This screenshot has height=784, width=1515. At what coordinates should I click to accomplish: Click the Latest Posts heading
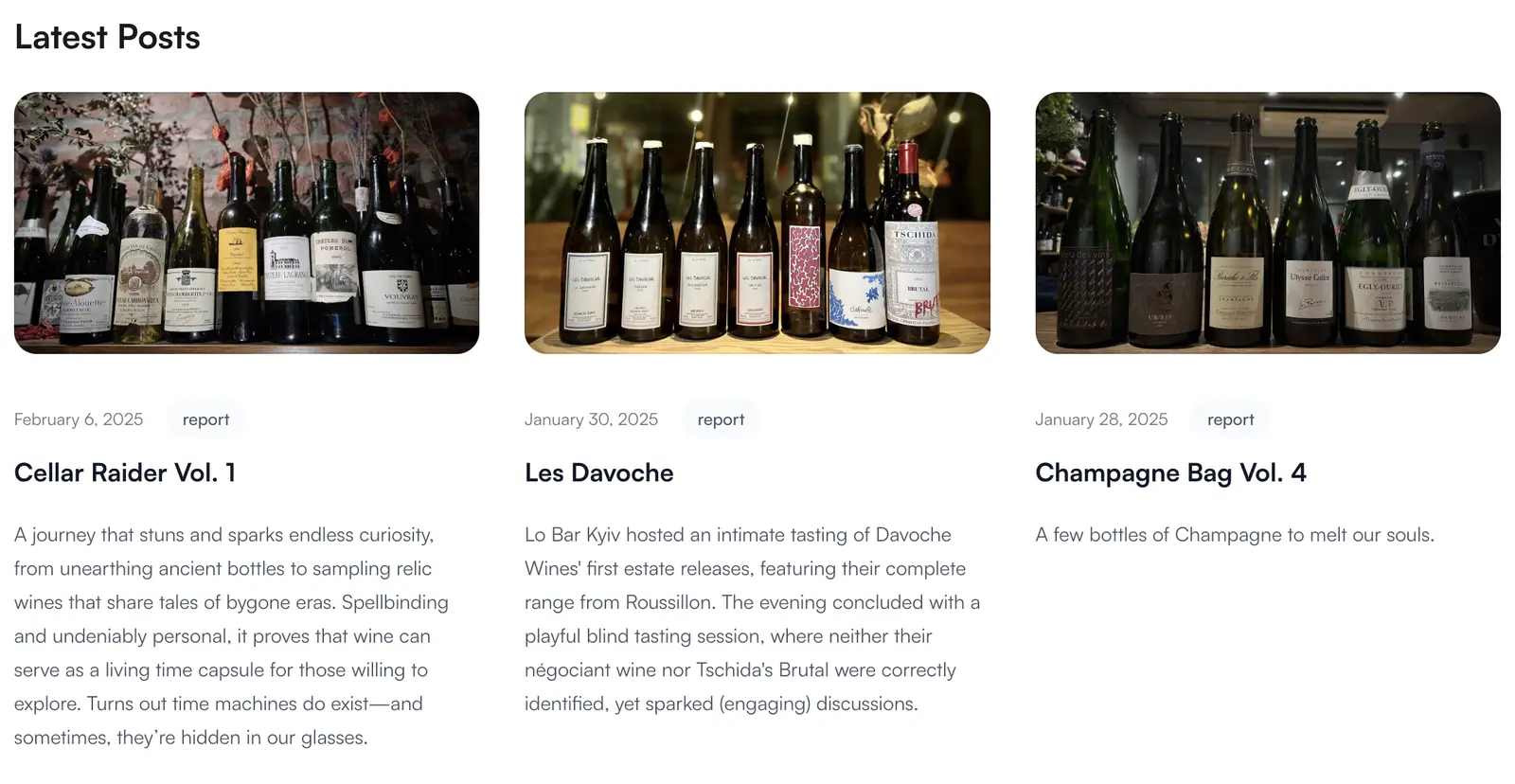point(107,38)
